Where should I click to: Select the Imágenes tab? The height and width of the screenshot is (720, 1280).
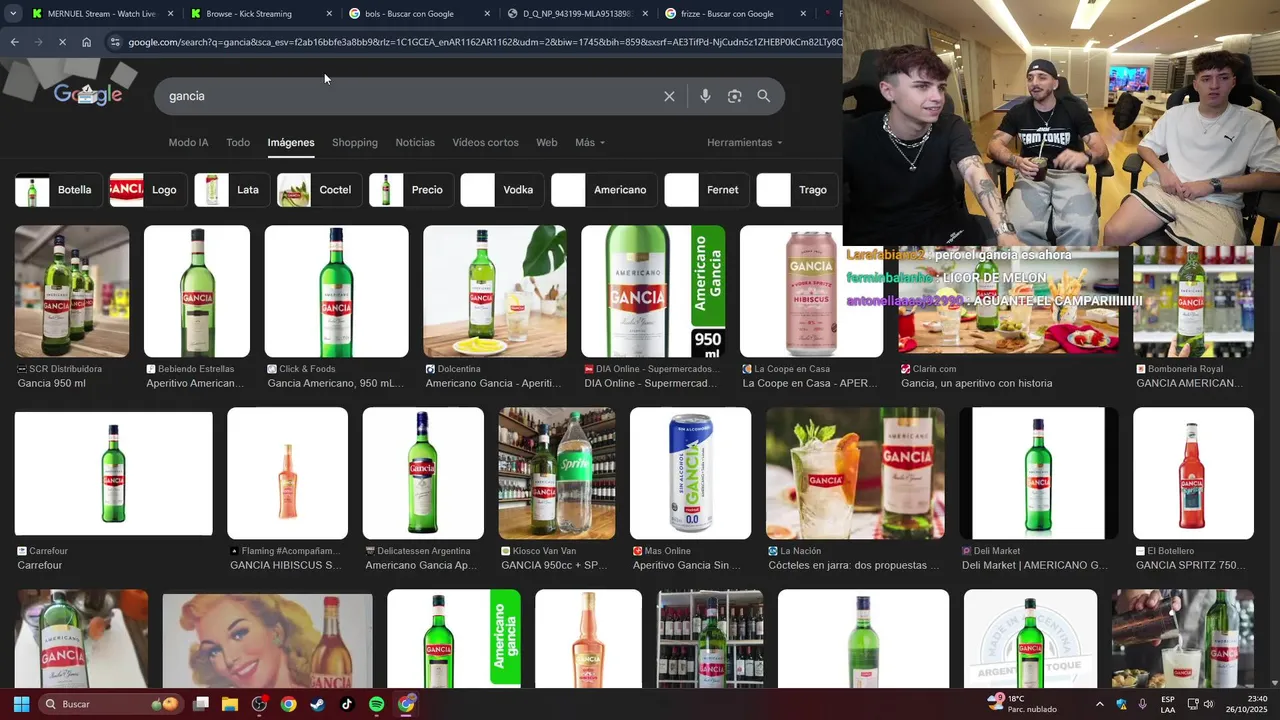tap(291, 142)
